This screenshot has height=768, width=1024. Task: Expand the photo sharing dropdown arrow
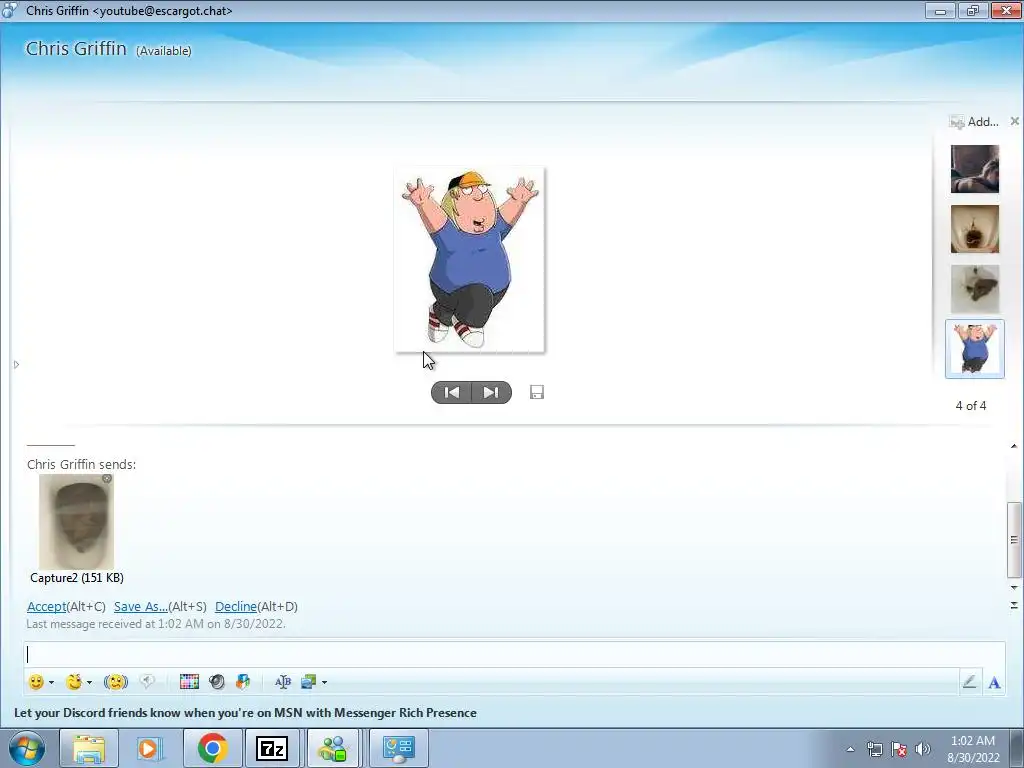click(x=325, y=682)
